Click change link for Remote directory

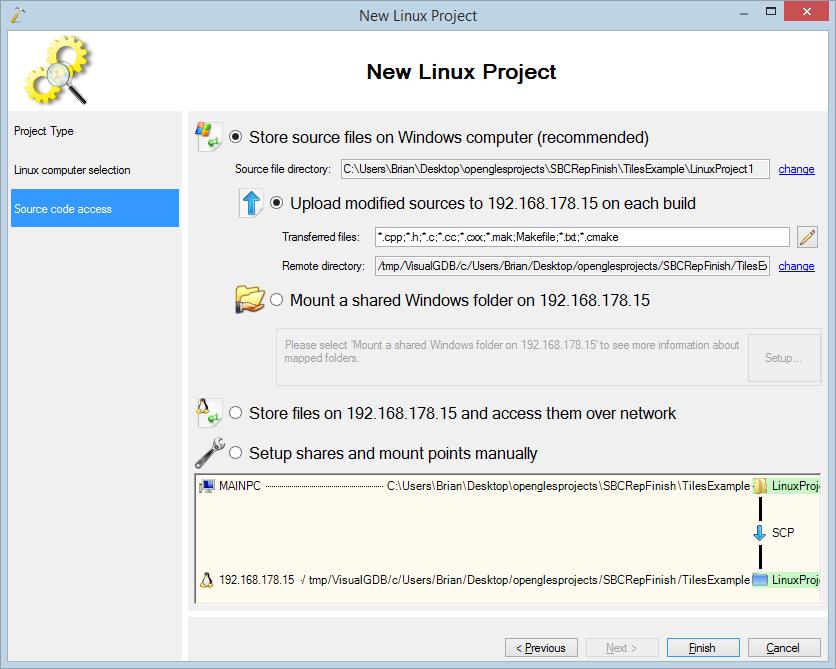tap(796, 266)
